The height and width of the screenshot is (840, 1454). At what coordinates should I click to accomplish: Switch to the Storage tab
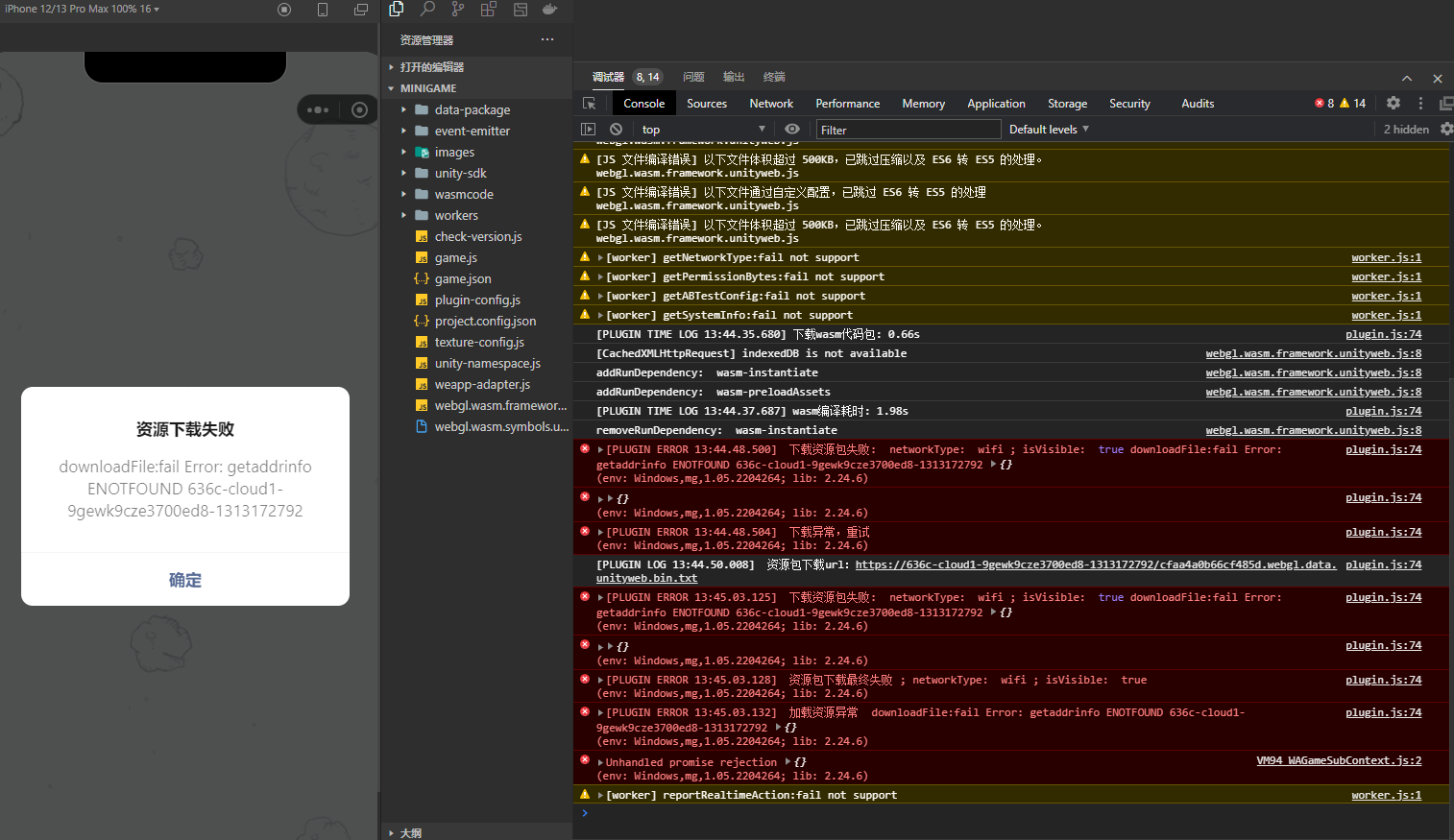pyautogui.click(x=1068, y=103)
